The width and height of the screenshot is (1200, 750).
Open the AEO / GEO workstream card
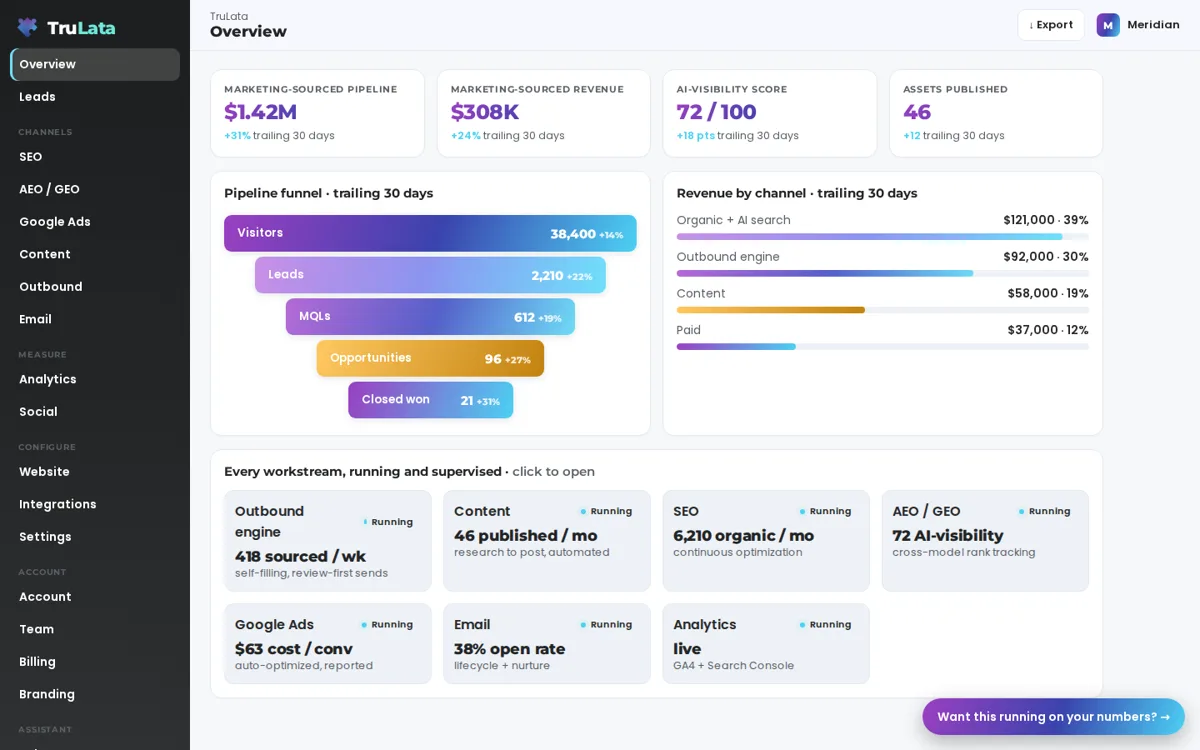click(985, 541)
